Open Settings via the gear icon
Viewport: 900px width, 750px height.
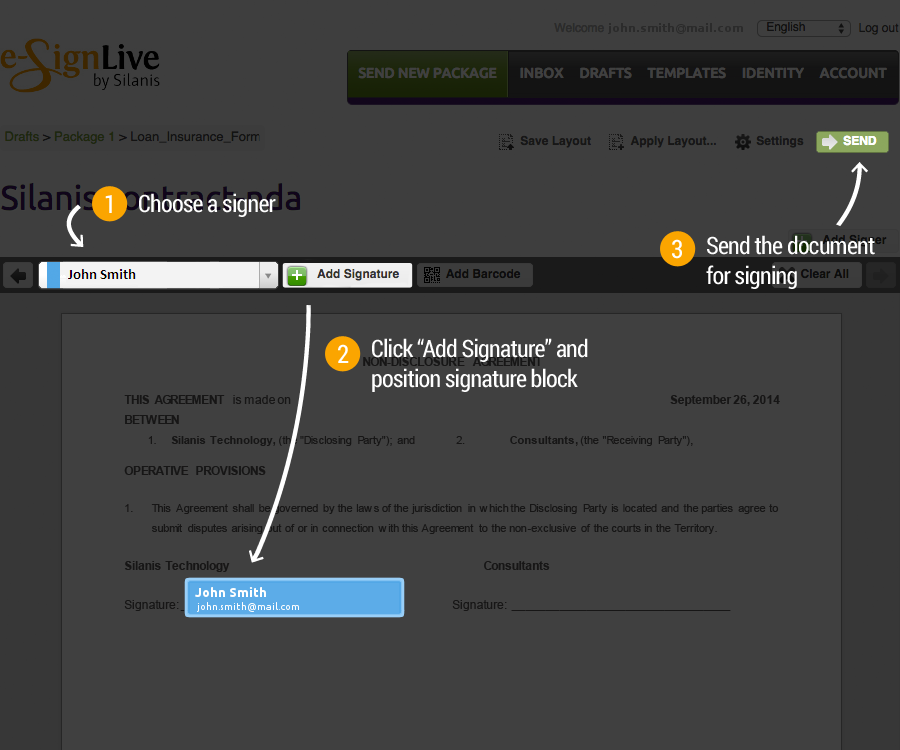pos(742,142)
